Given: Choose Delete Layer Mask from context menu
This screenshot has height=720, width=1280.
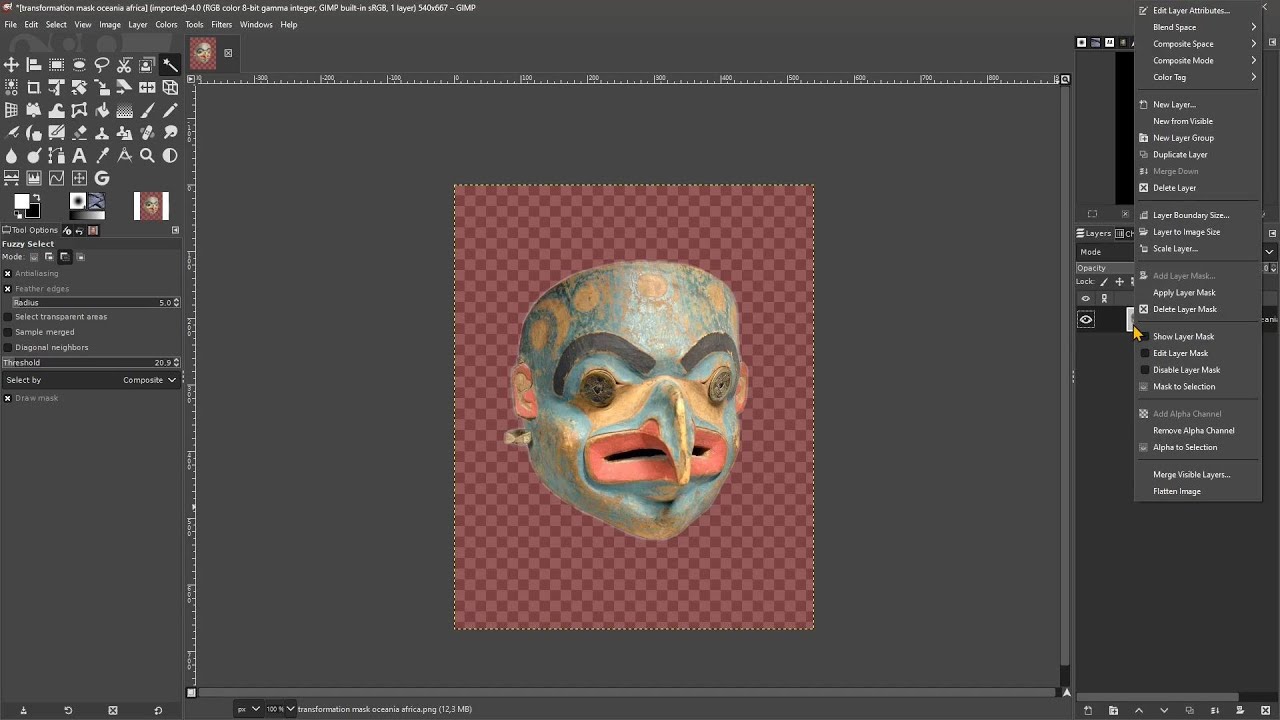Looking at the screenshot, I should 1198,309.
